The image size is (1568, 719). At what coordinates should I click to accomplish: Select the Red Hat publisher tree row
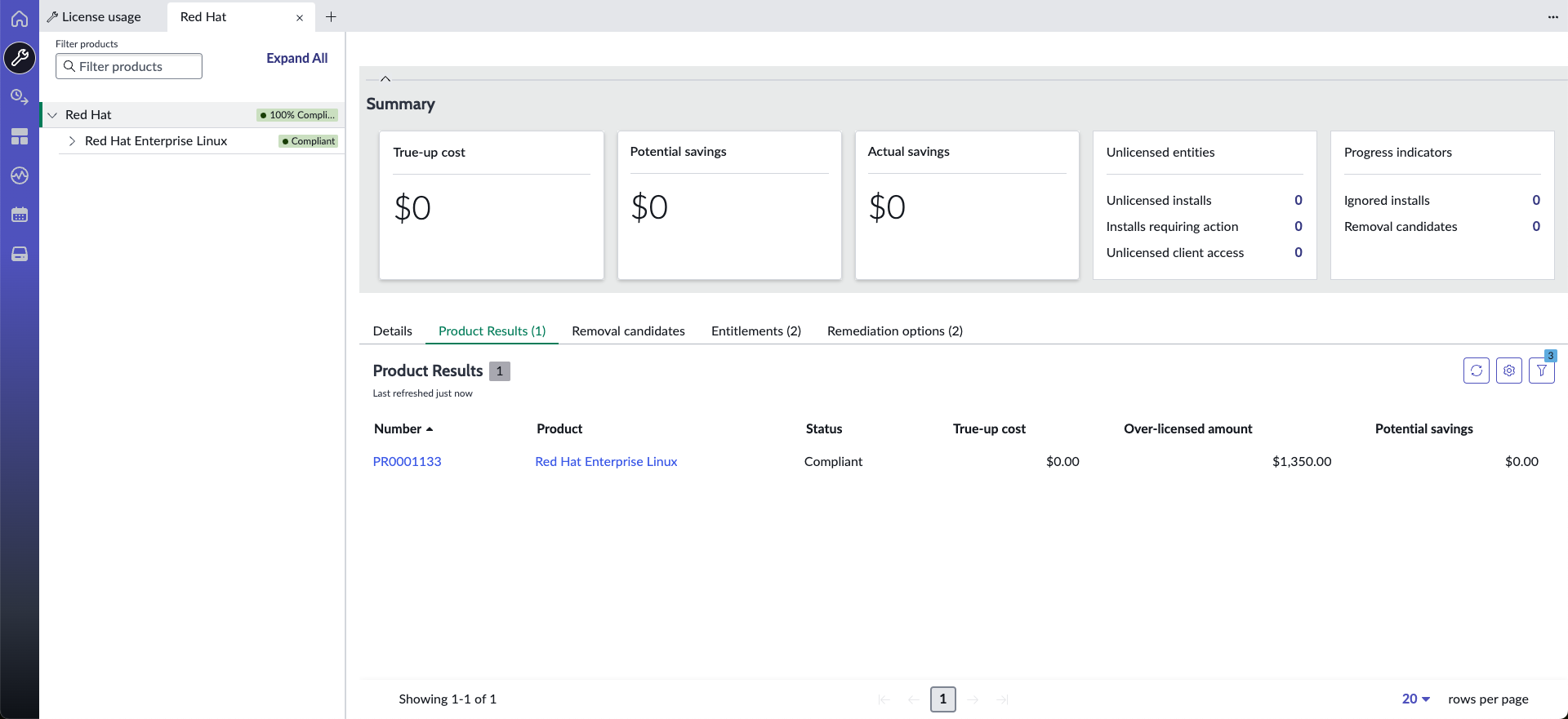pyautogui.click(x=193, y=115)
